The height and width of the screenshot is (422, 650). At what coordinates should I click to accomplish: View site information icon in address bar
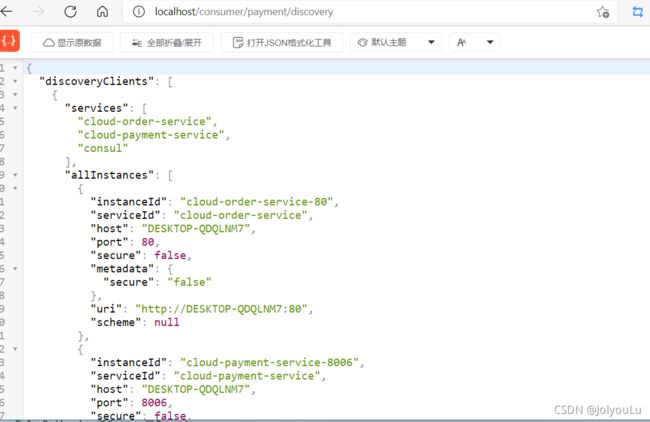pos(139,12)
